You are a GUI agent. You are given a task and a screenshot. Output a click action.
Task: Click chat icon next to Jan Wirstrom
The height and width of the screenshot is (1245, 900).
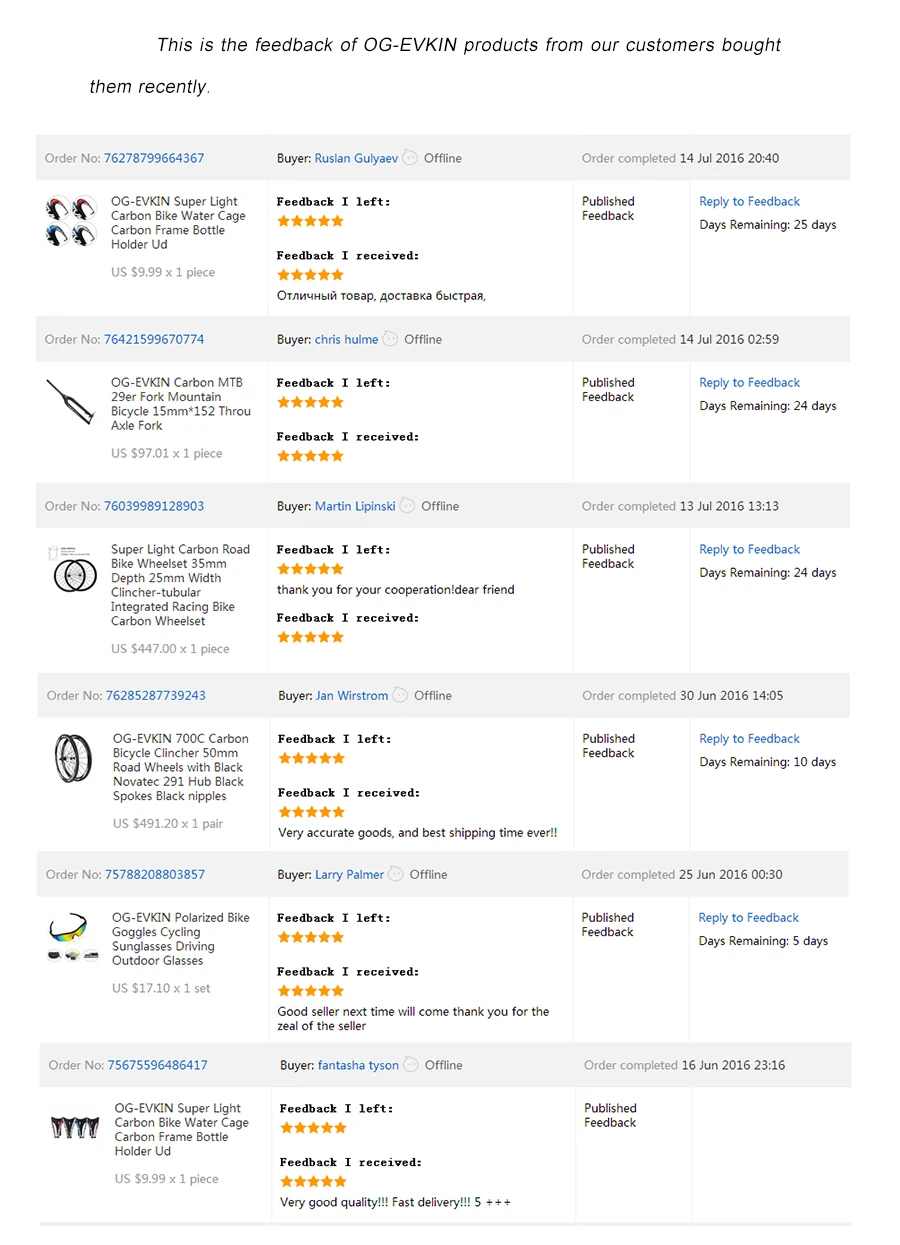click(x=400, y=695)
